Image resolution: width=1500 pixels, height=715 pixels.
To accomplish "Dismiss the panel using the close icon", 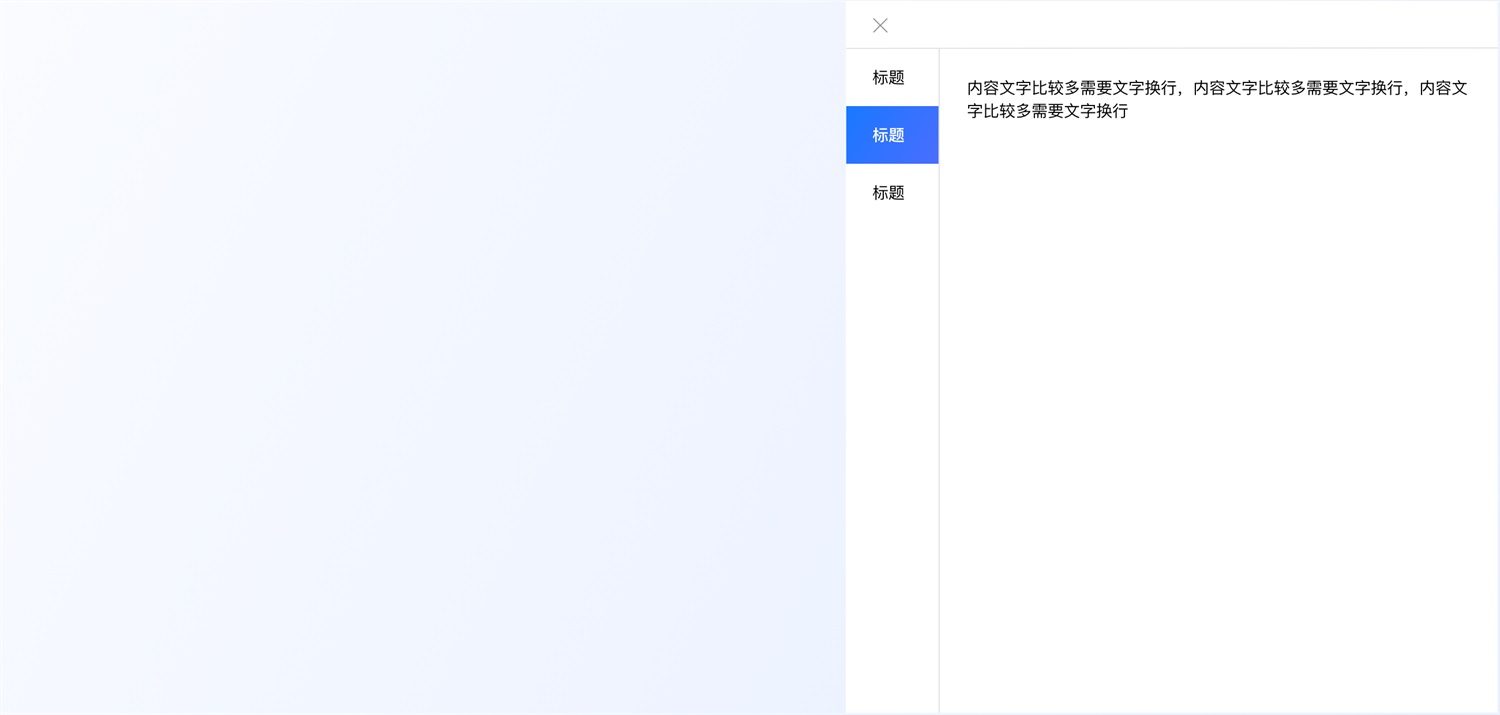I will 880,25.
